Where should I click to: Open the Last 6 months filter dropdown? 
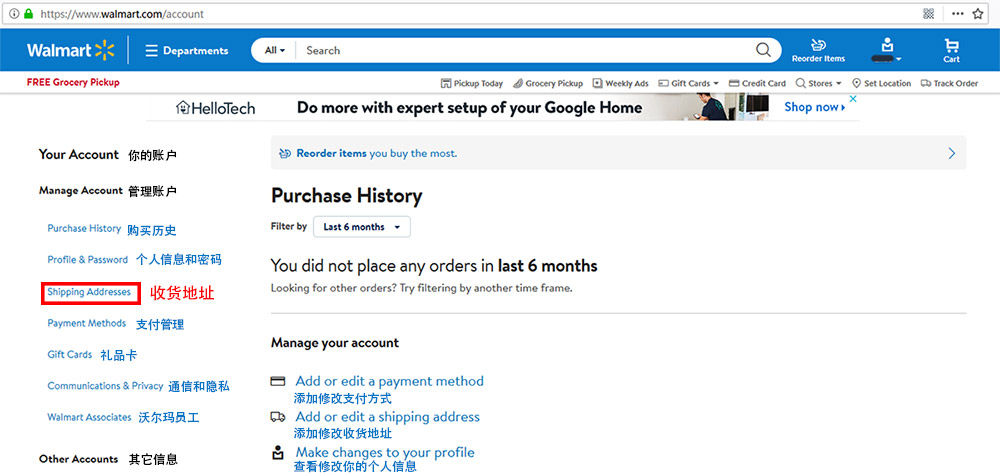pos(362,227)
